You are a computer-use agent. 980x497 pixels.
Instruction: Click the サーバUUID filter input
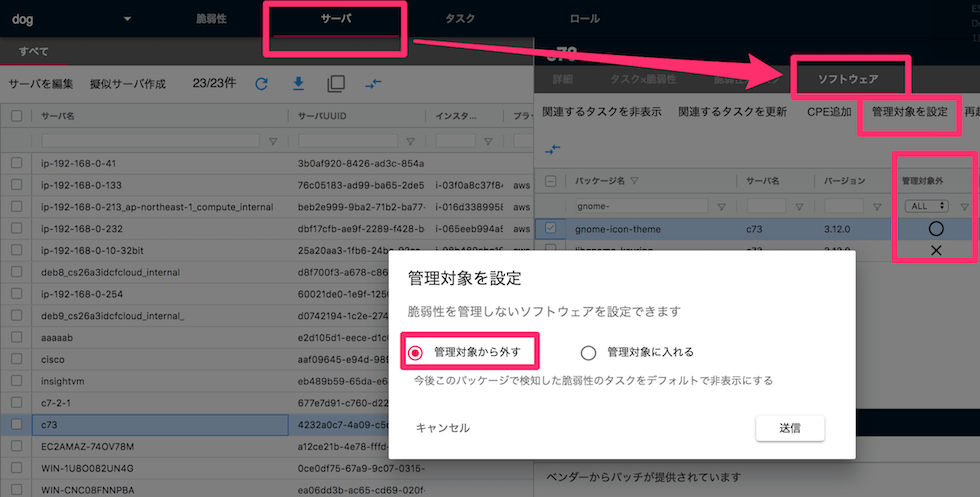348,141
